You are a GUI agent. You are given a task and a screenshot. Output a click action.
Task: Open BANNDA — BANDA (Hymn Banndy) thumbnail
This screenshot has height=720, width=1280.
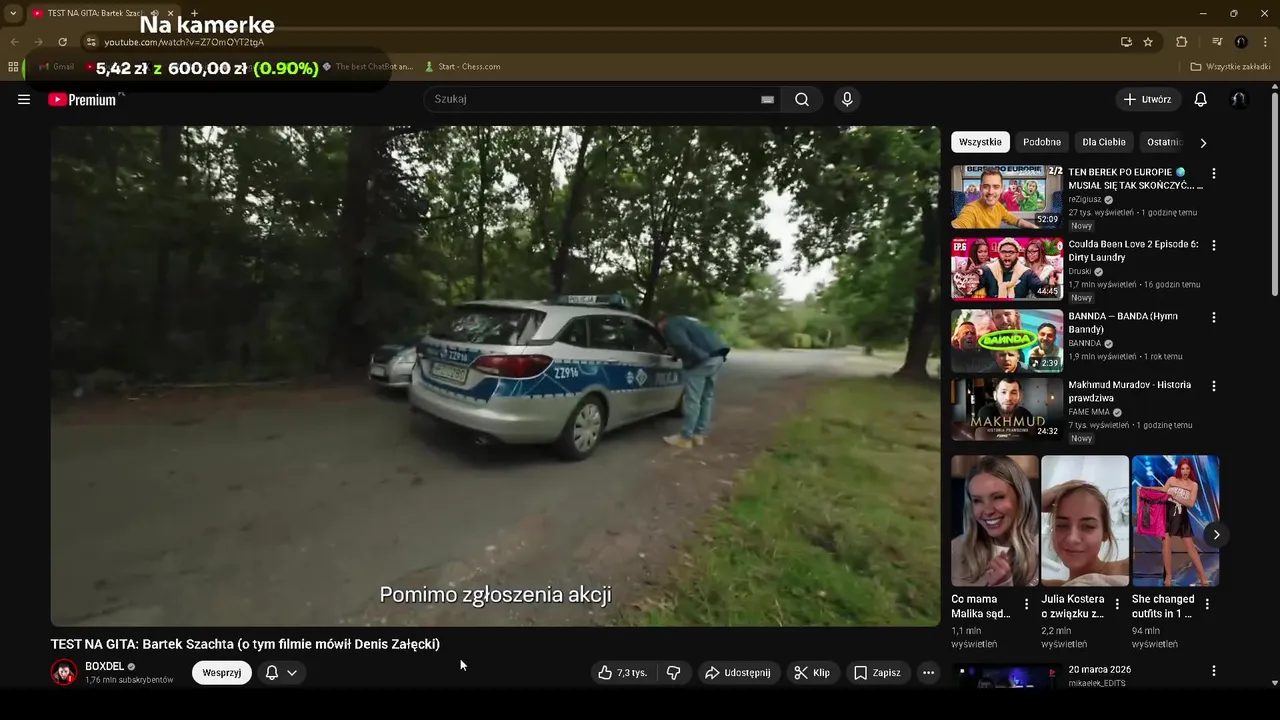click(1007, 341)
